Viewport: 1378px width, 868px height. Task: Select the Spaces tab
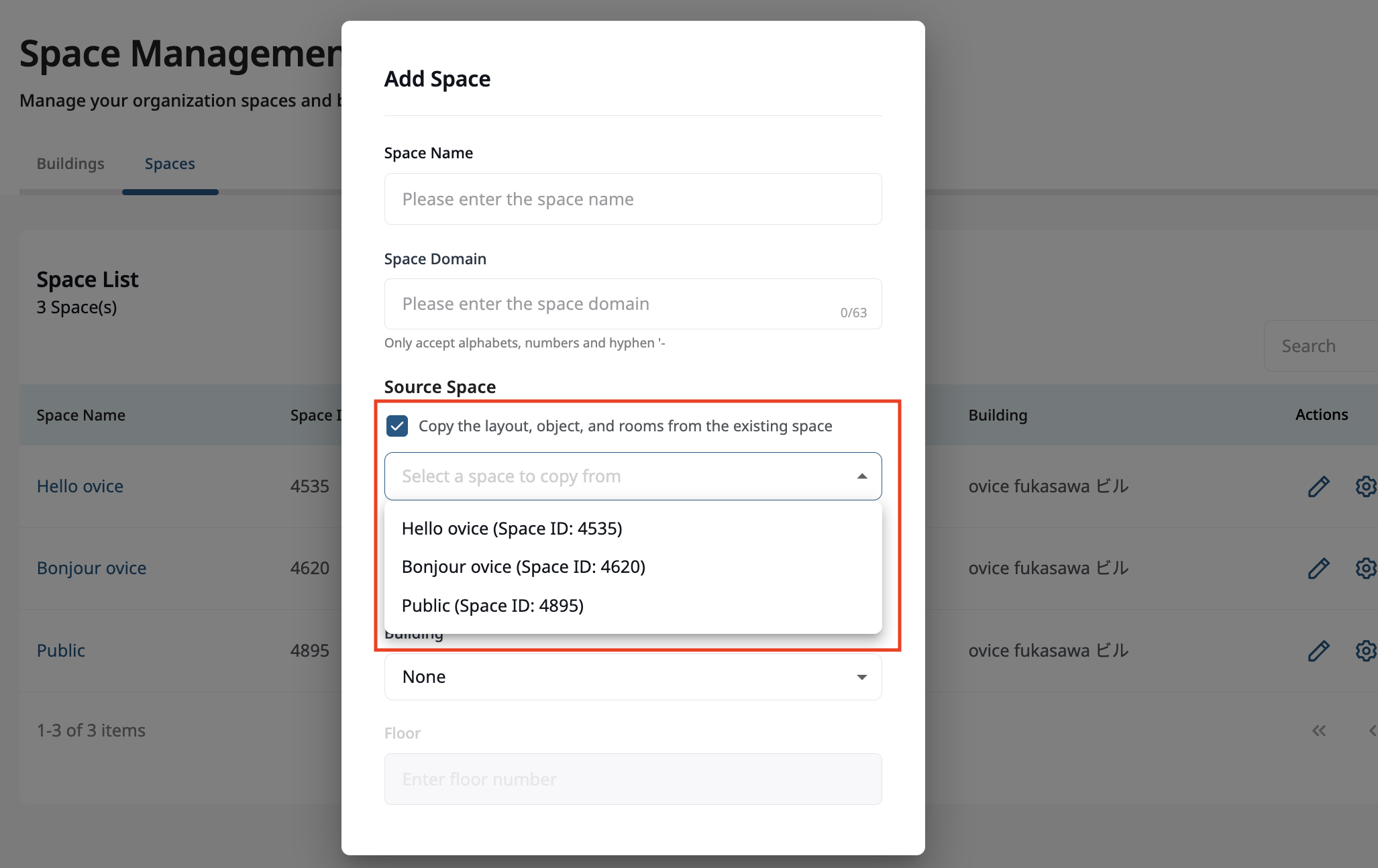click(x=170, y=164)
